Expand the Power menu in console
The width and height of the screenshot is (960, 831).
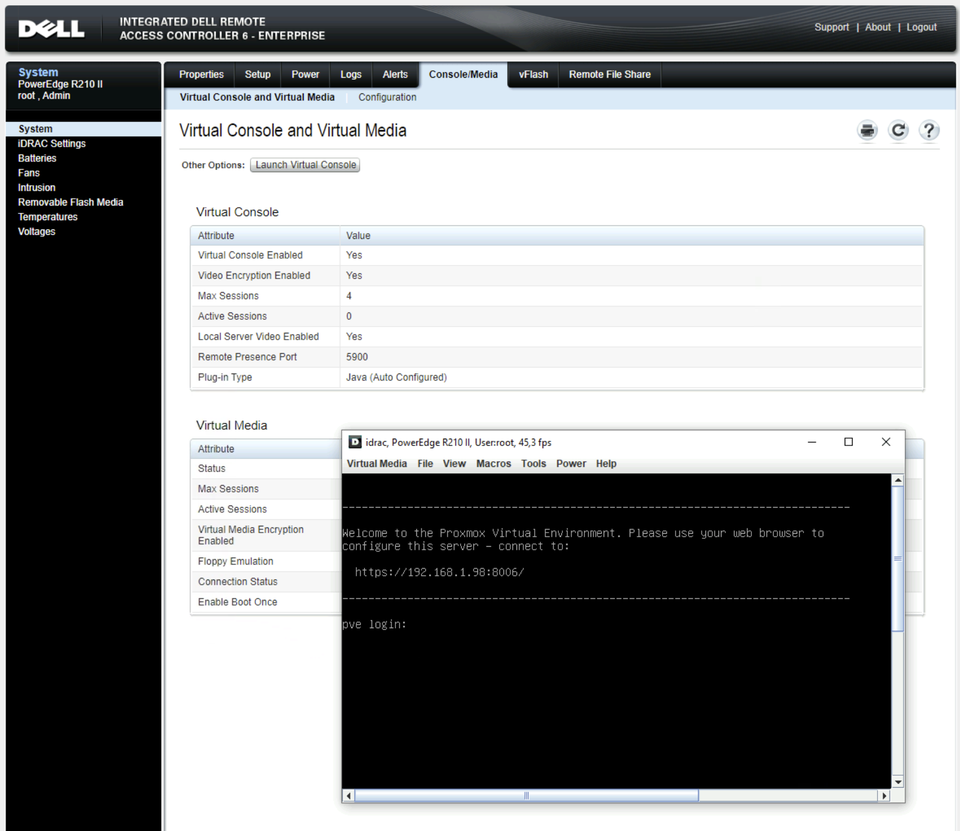(571, 464)
